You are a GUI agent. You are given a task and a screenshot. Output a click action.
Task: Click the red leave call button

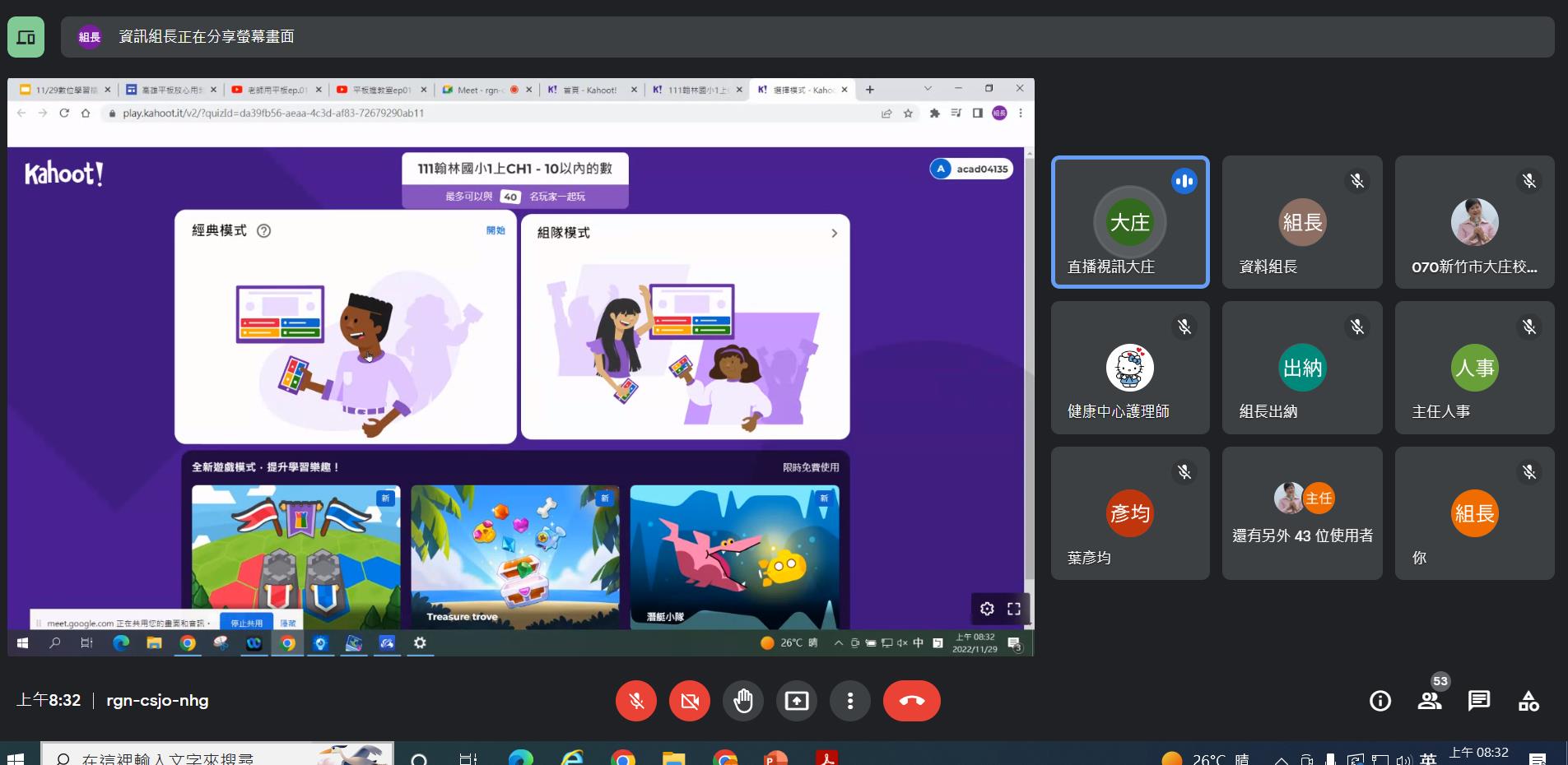point(911,701)
